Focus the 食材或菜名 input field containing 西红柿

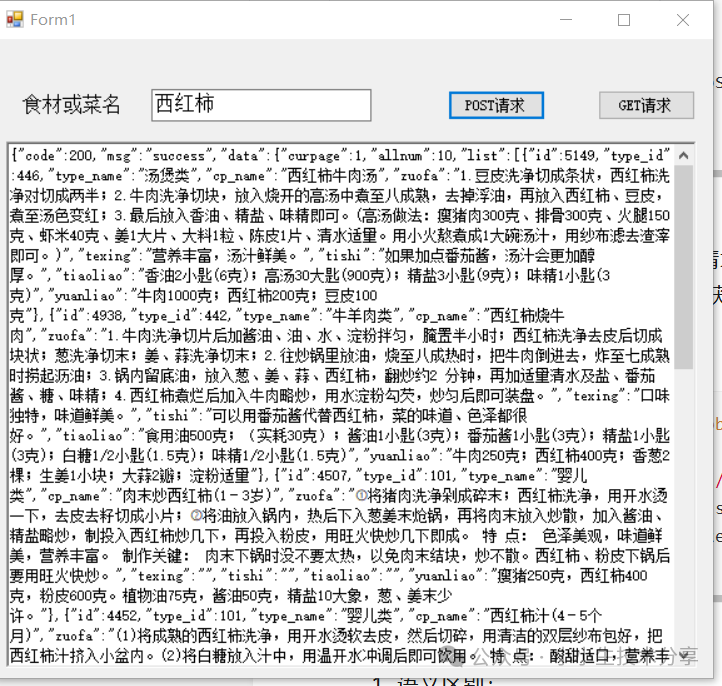tap(261, 105)
